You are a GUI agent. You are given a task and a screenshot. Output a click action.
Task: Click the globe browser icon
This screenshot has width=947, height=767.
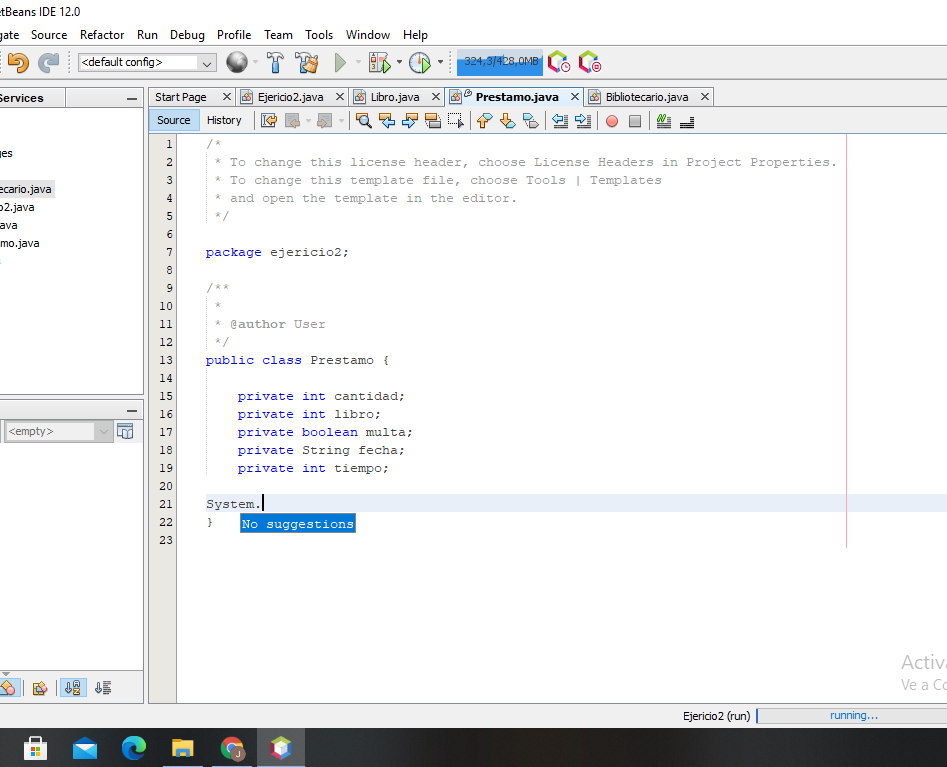[236, 62]
